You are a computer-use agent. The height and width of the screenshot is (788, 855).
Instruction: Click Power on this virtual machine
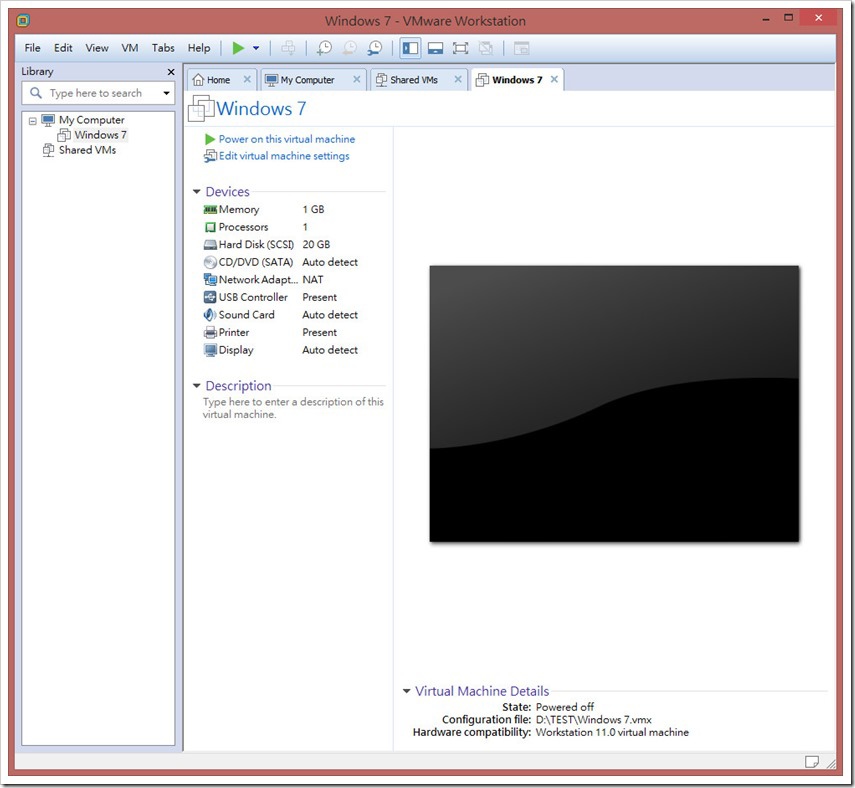(287, 140)
